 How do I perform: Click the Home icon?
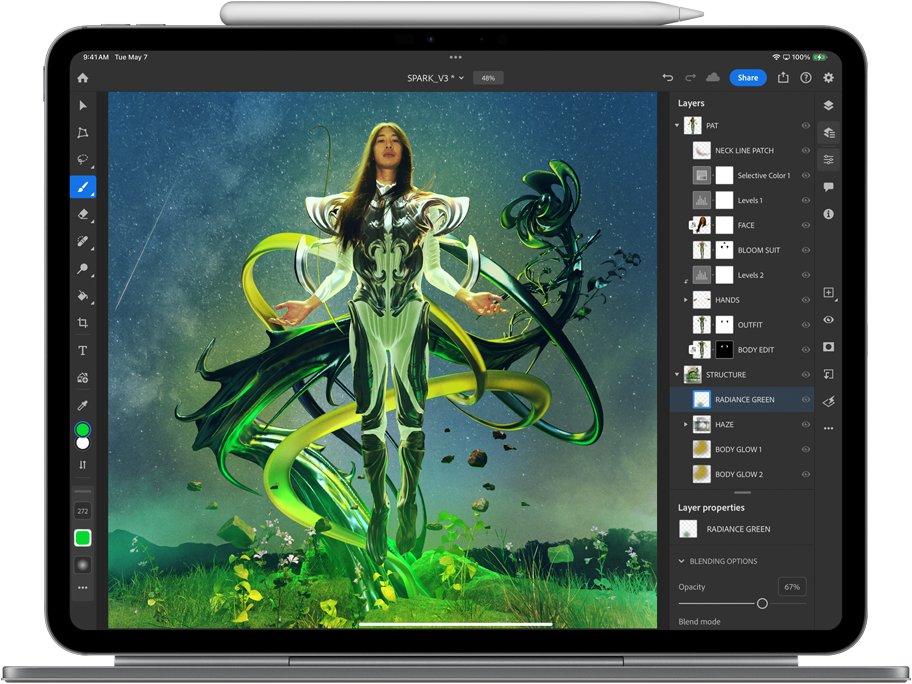coord(83,78)
